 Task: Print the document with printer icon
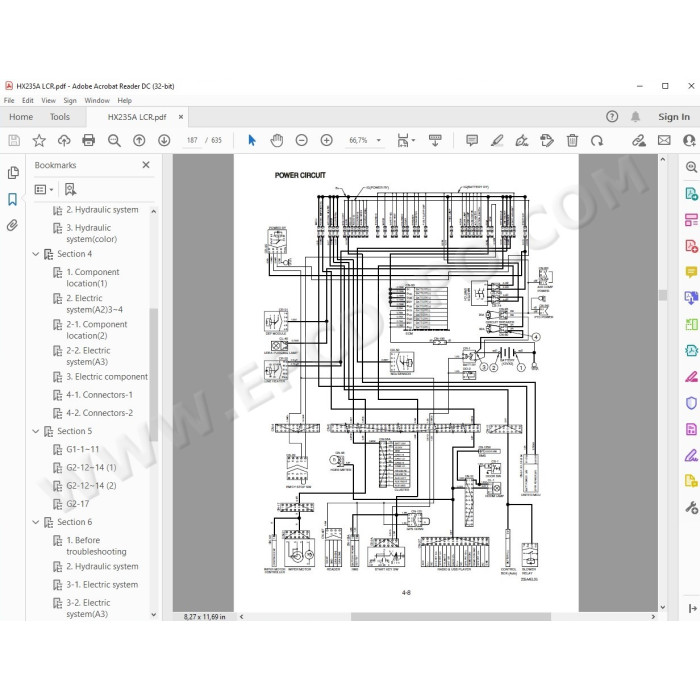click(x=88, y=141)
